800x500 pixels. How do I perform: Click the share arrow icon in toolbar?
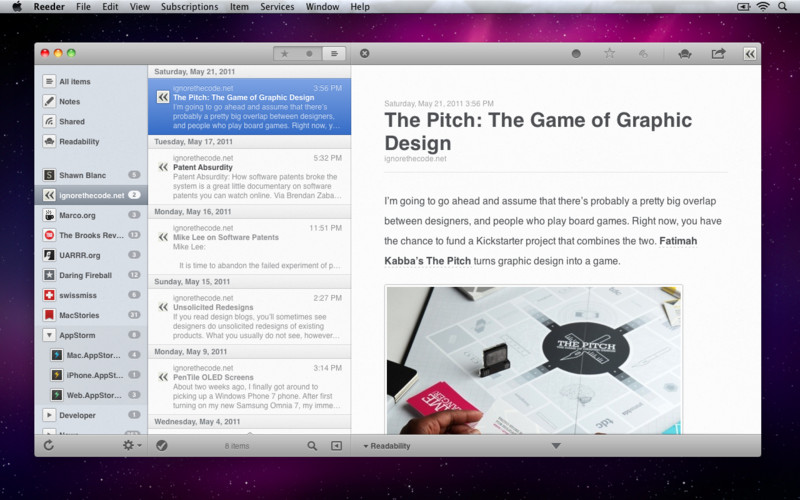[x=717, y=54]
